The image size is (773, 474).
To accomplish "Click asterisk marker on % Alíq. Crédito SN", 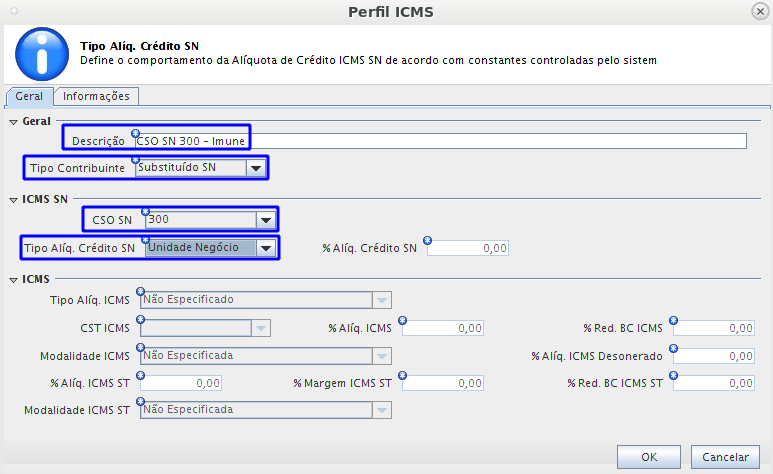I will (x=427, y=241).
